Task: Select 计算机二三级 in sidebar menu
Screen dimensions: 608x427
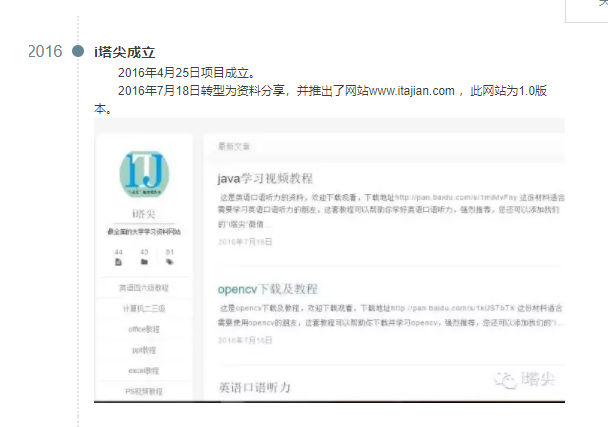Action: 143,309
